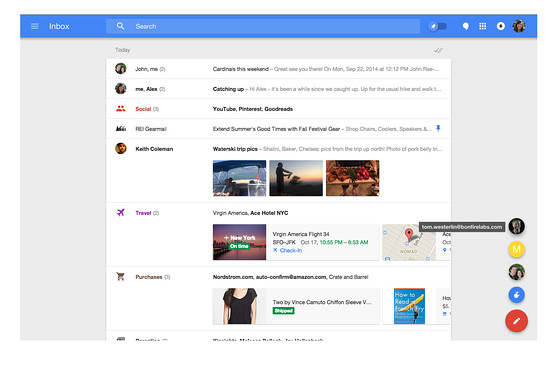Viewport: 553px width, 369px height.
Task: Open YouTube, Pinterest, Goodreads bundle summary
Action: 253,109
